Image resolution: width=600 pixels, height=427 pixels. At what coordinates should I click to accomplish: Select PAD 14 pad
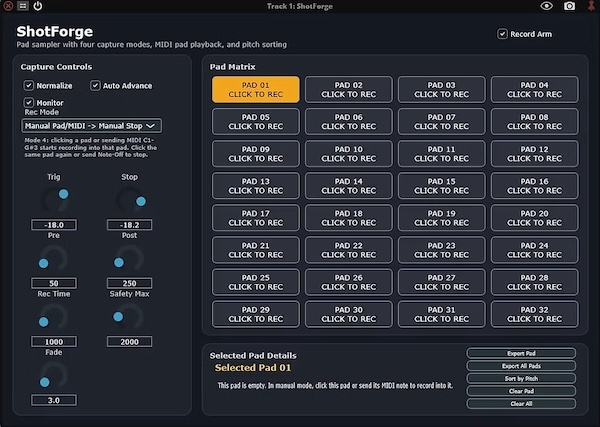pyautogui.click(x=349, y=186)
